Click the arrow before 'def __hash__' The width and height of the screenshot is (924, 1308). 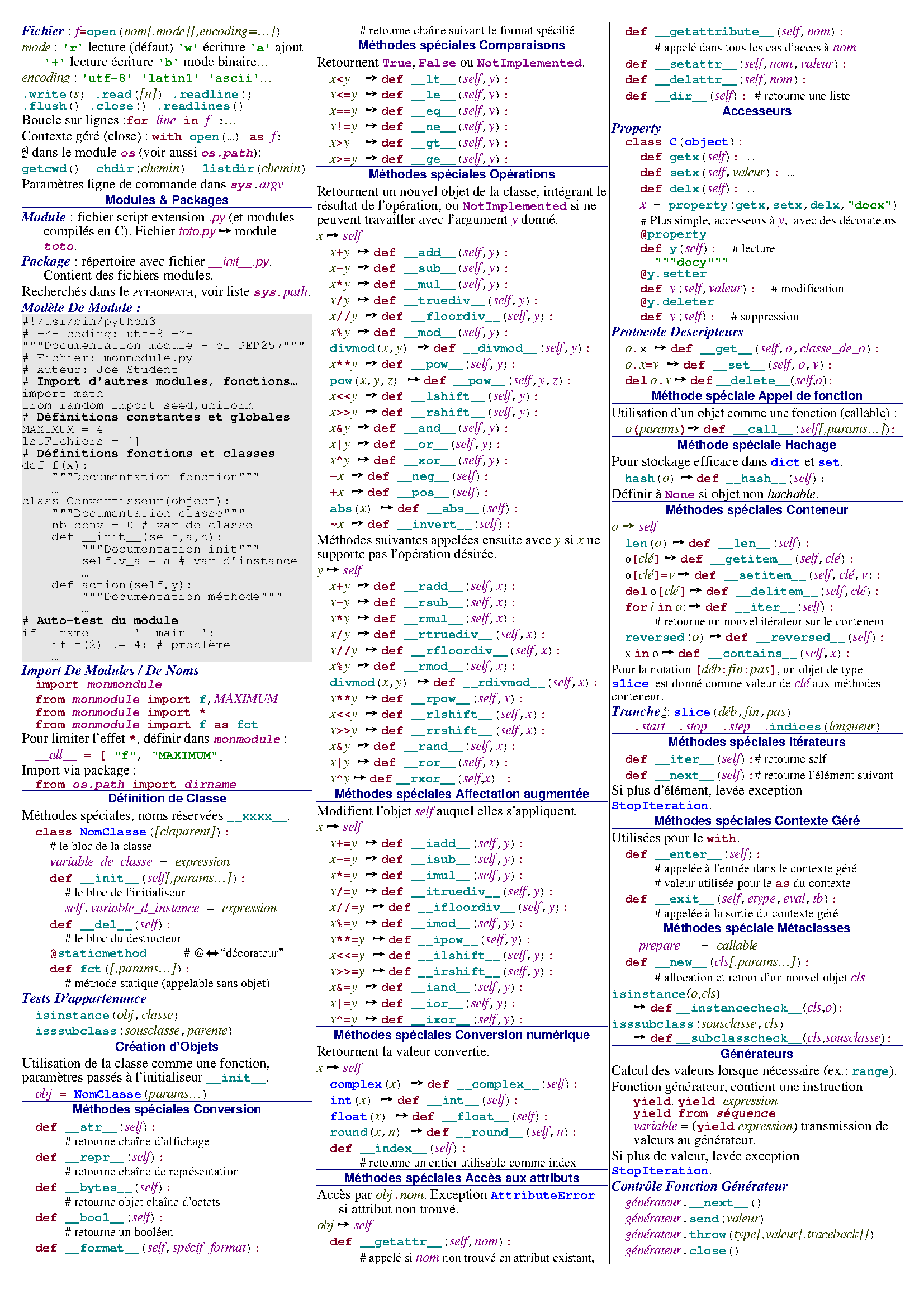(x=686, y=478)
